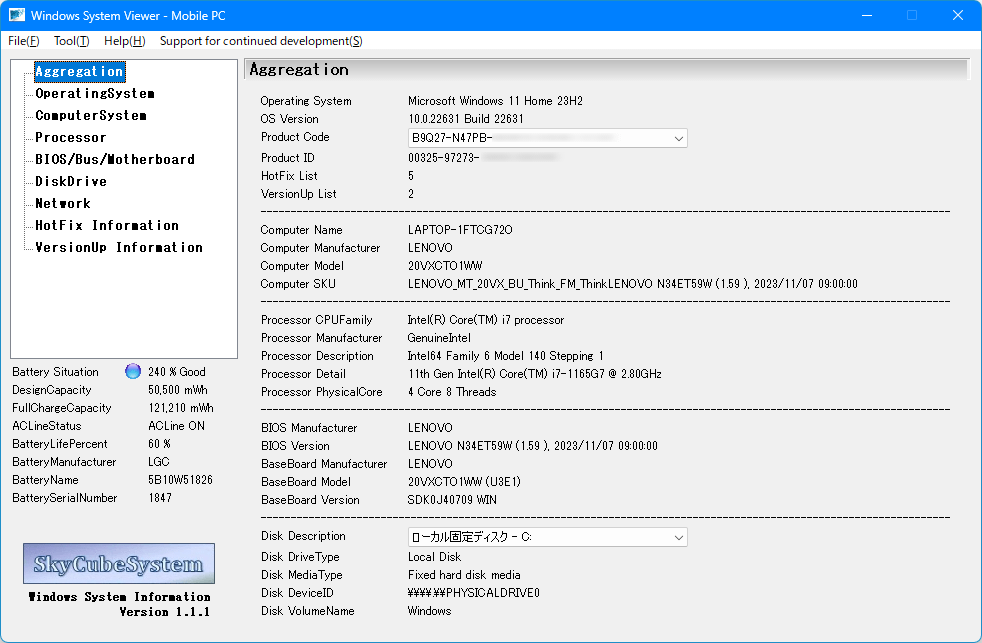The image size is (982, 643).
Task: Click the Aggregation panel heading
Action: point(299,69)
